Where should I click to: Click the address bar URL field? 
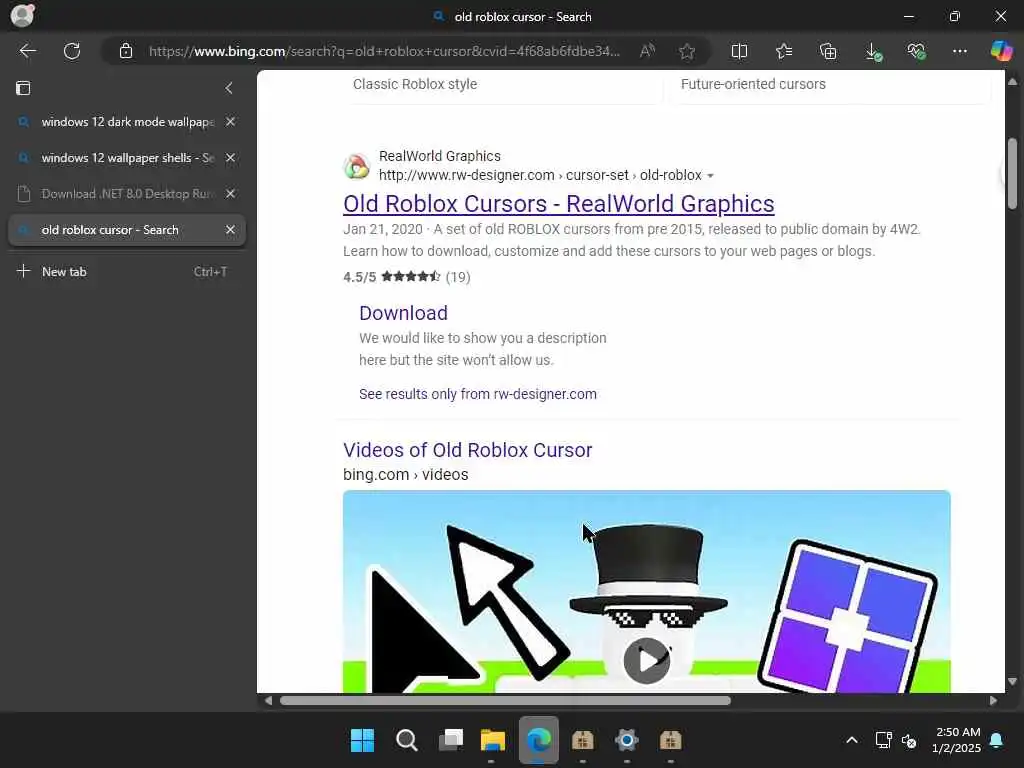(x=384, y=51)
